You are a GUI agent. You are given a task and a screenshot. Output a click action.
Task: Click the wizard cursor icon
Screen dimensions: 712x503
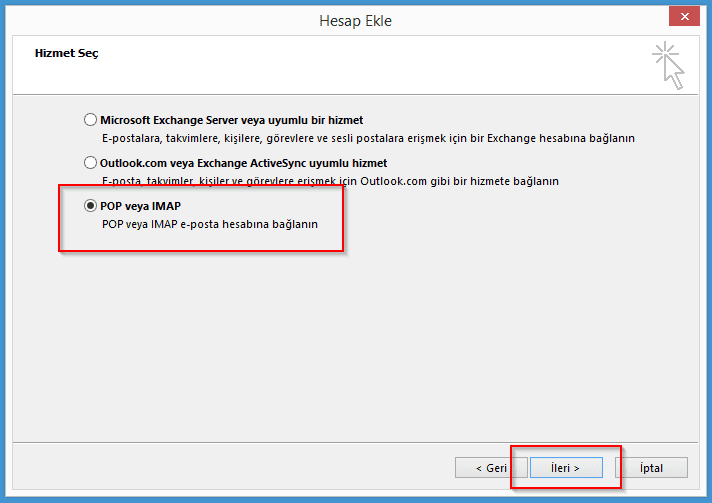pyautogui.click(x=668, y=65)
